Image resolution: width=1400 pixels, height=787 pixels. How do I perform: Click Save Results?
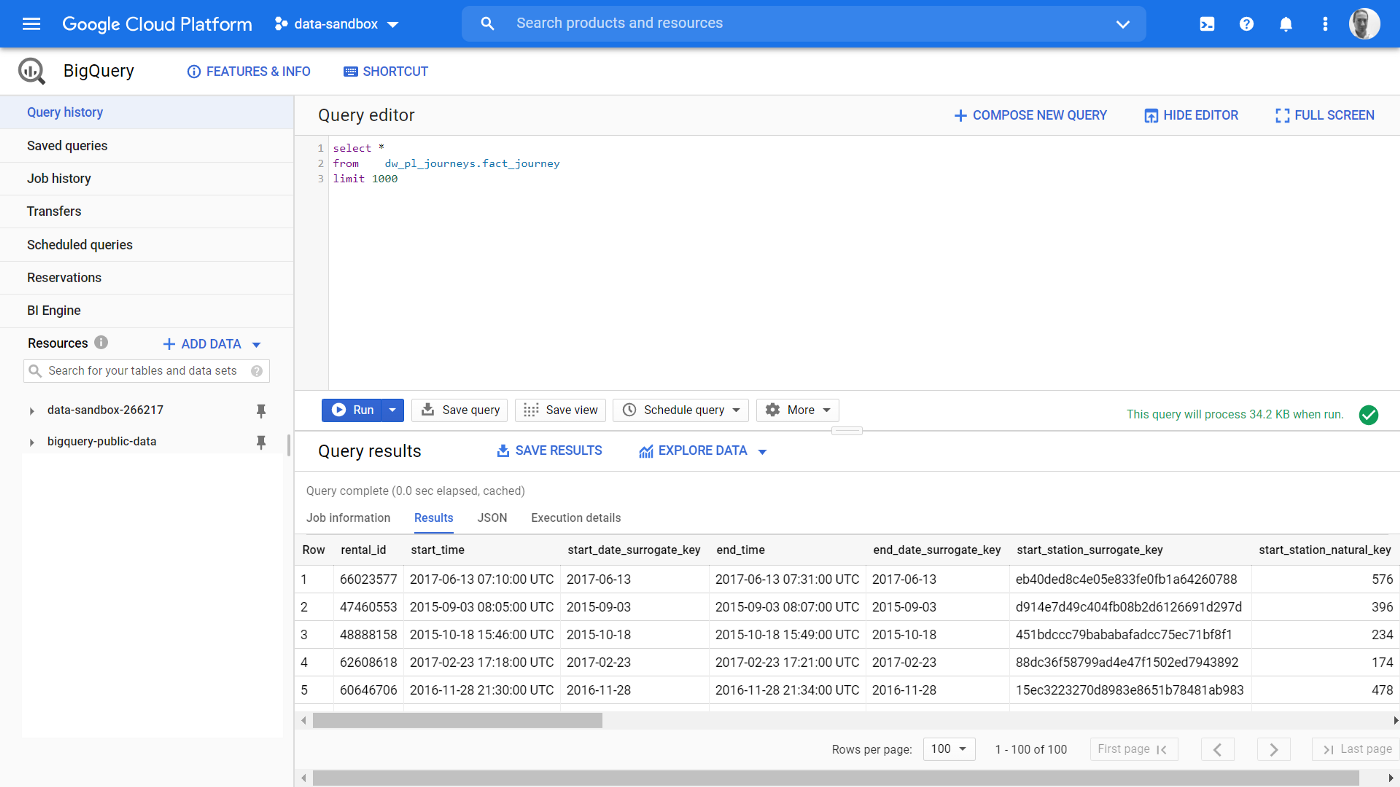[x=549, y=451]
